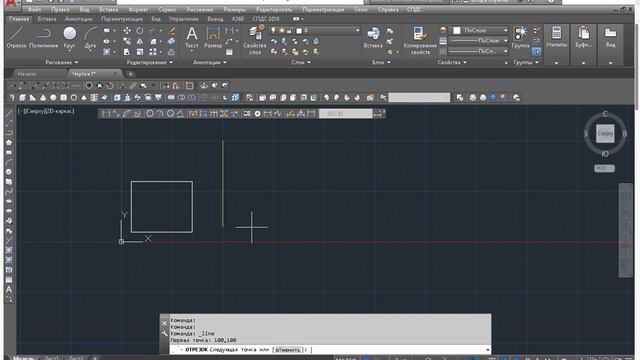Click radius dimension icon in floating toolbar
Screen dimensions: 640x360
[150, 113]
